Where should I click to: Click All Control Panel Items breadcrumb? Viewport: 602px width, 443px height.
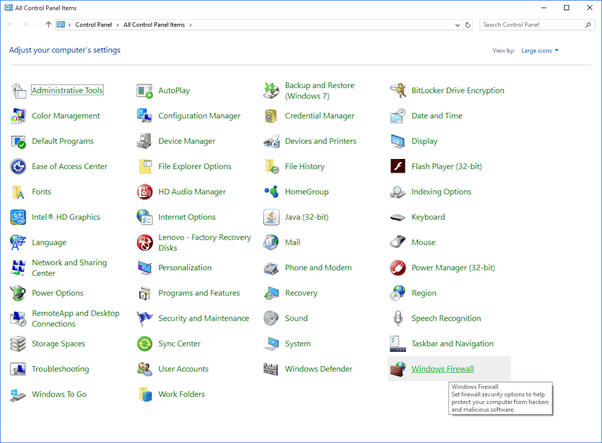click(x=154, y=25)
